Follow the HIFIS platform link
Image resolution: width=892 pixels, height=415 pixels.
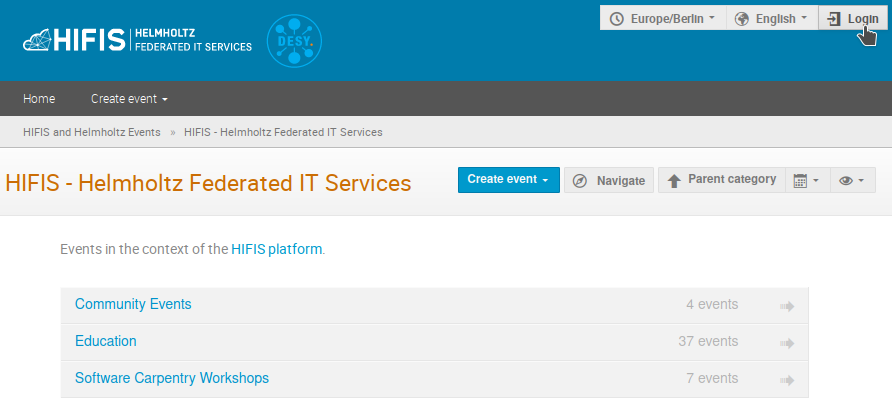(x=276, y=249)
